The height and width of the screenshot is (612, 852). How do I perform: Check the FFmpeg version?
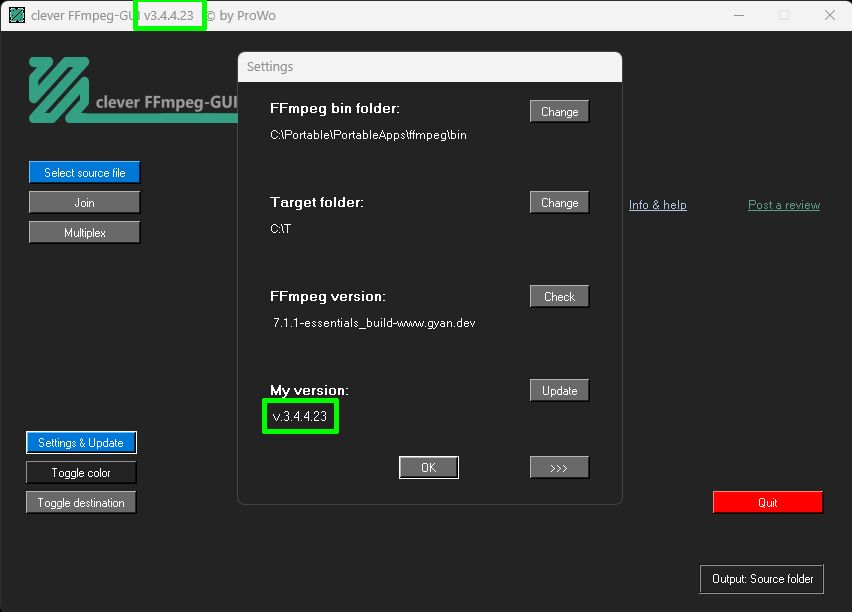point(559,296)
